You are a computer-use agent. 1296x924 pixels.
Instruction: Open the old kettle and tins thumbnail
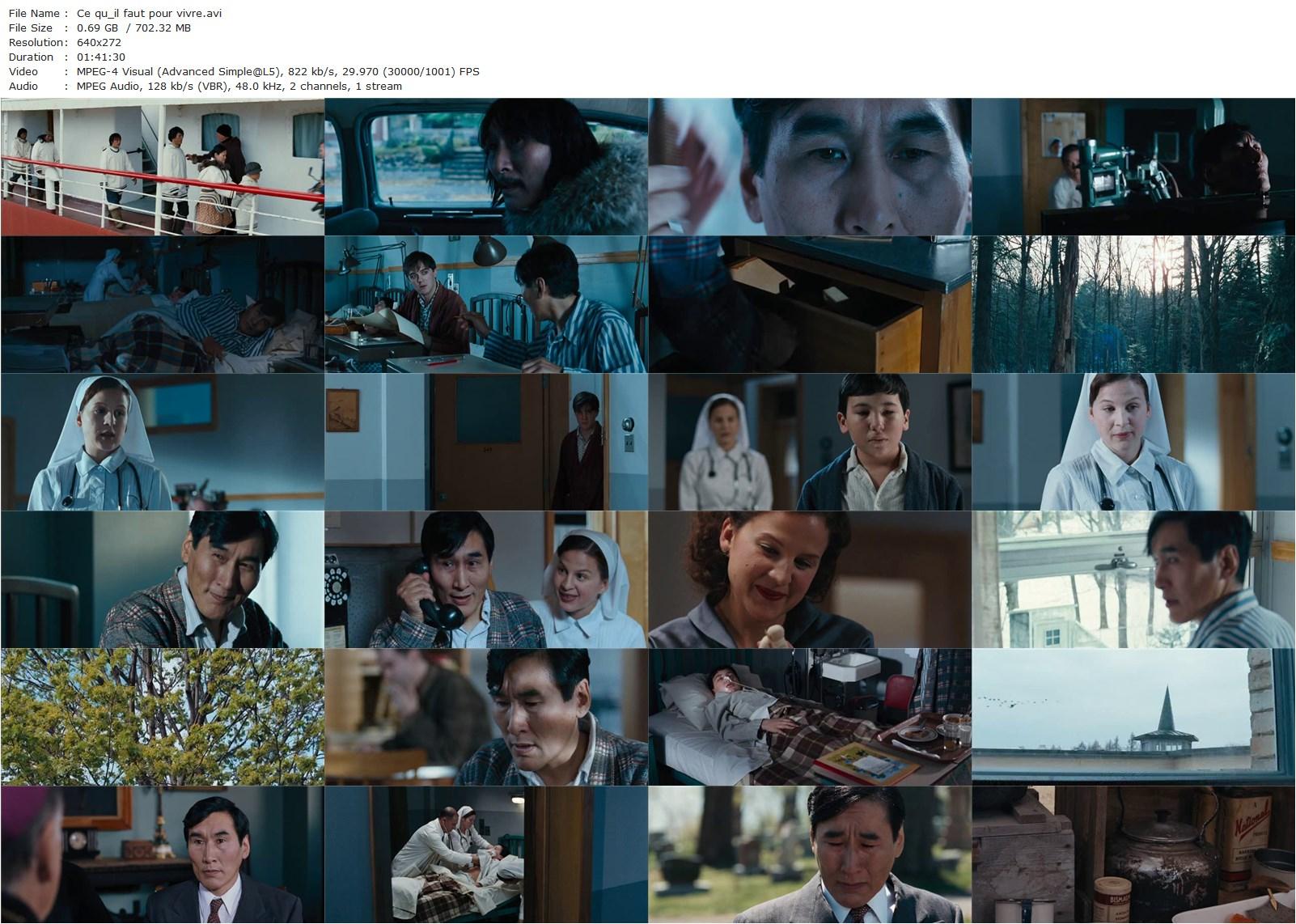pyautogui.click(x=1133, y=854)
